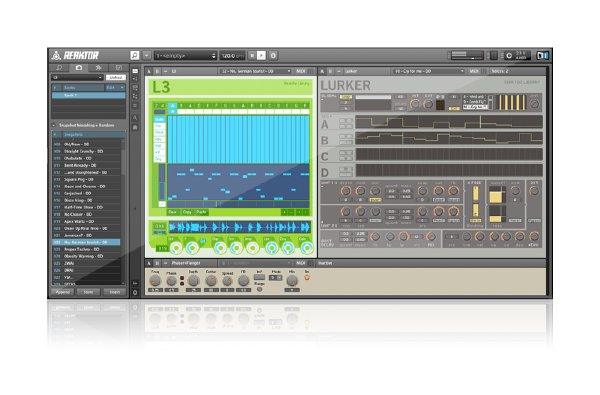Select the Straight Crunchy snapshot in the list
This screenshot has width=600, height=395.
coord(83,151)
